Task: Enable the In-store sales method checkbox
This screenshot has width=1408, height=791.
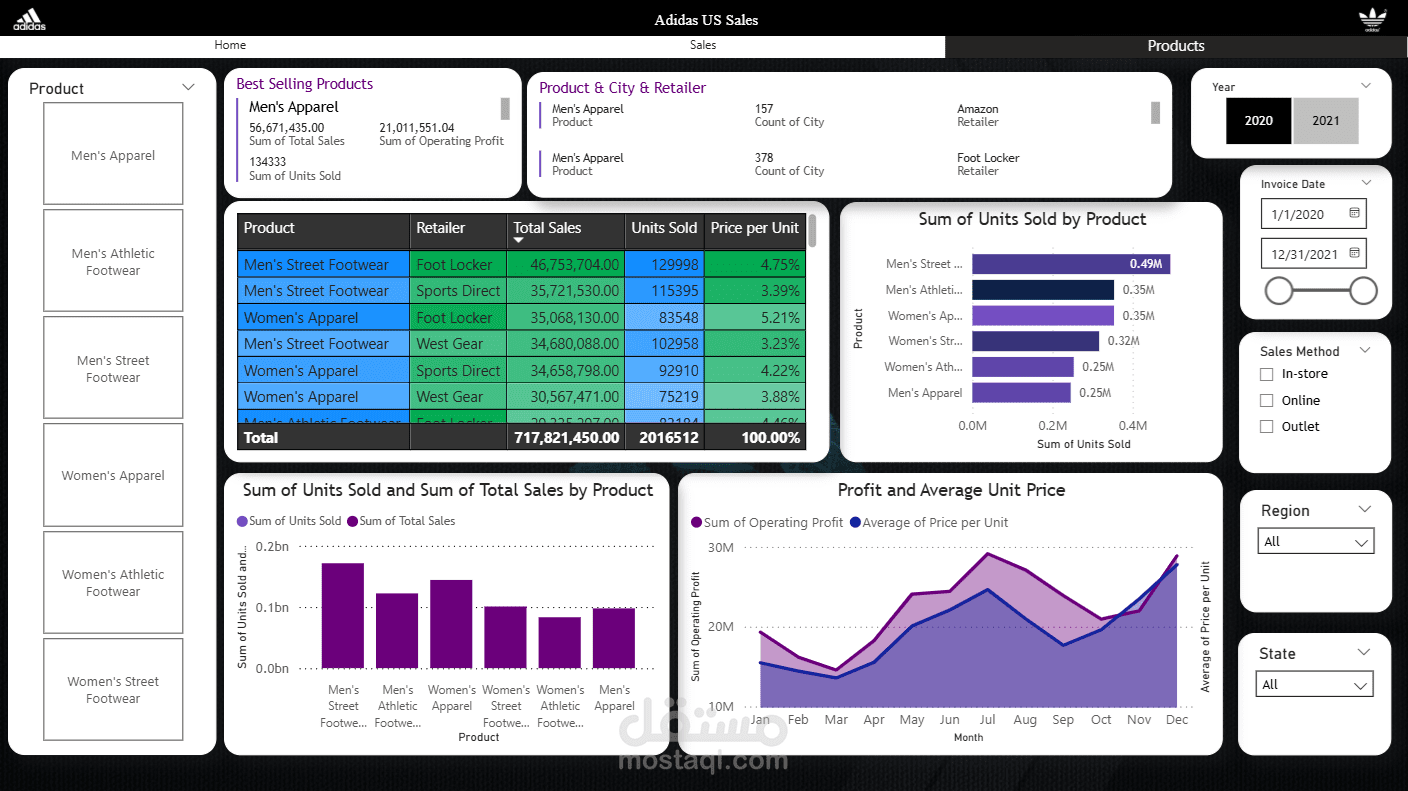Action: click(1266, 374)
